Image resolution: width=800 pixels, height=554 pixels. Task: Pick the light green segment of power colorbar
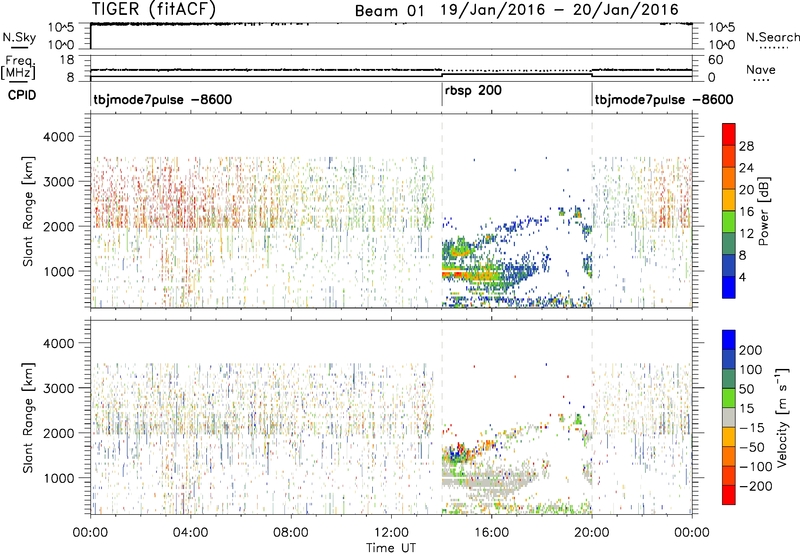[x=729, y=222]
